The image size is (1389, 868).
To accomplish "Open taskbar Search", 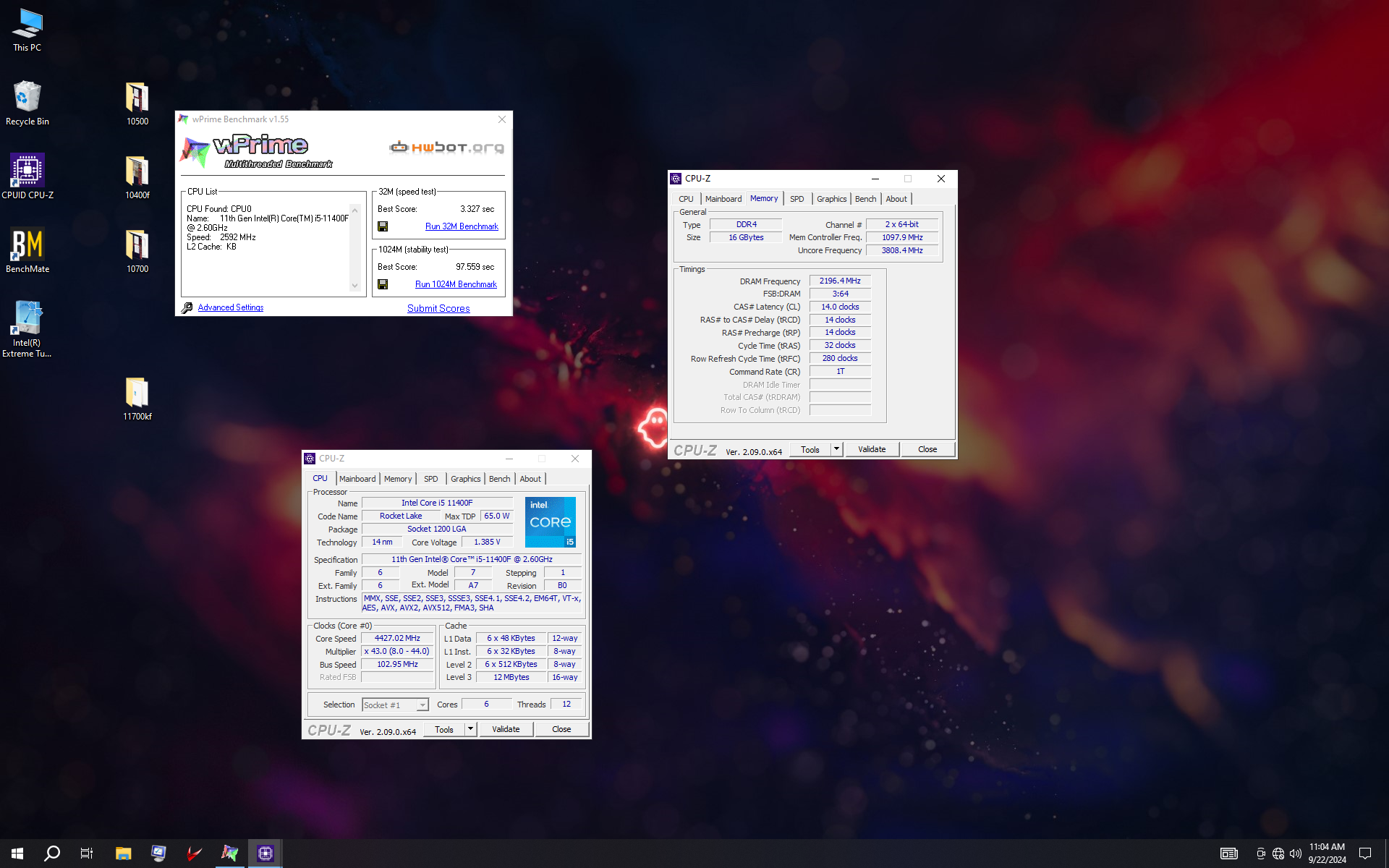I will (52, 854).
